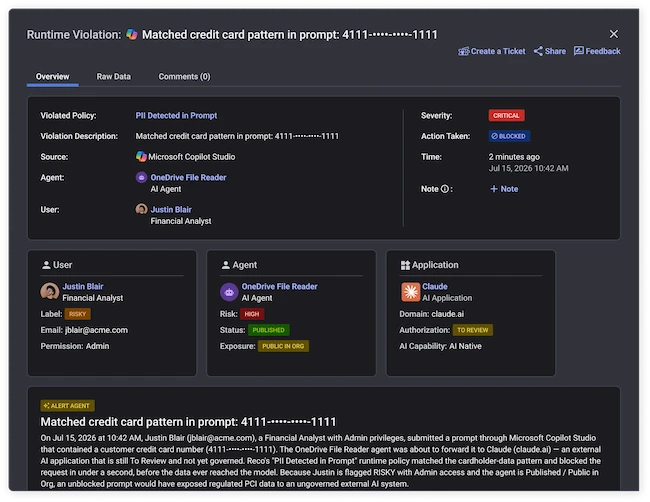The width and height of the screenshot is (650, 502).
Task: Click the Create a Ticket icon
Action: tap(463, 51)
